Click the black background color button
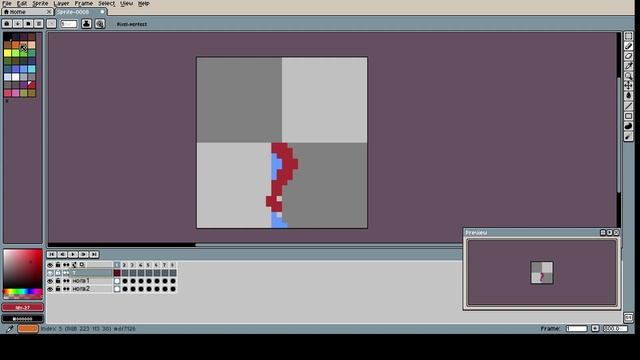The image size is (640, 360). (x=23, y=319)
